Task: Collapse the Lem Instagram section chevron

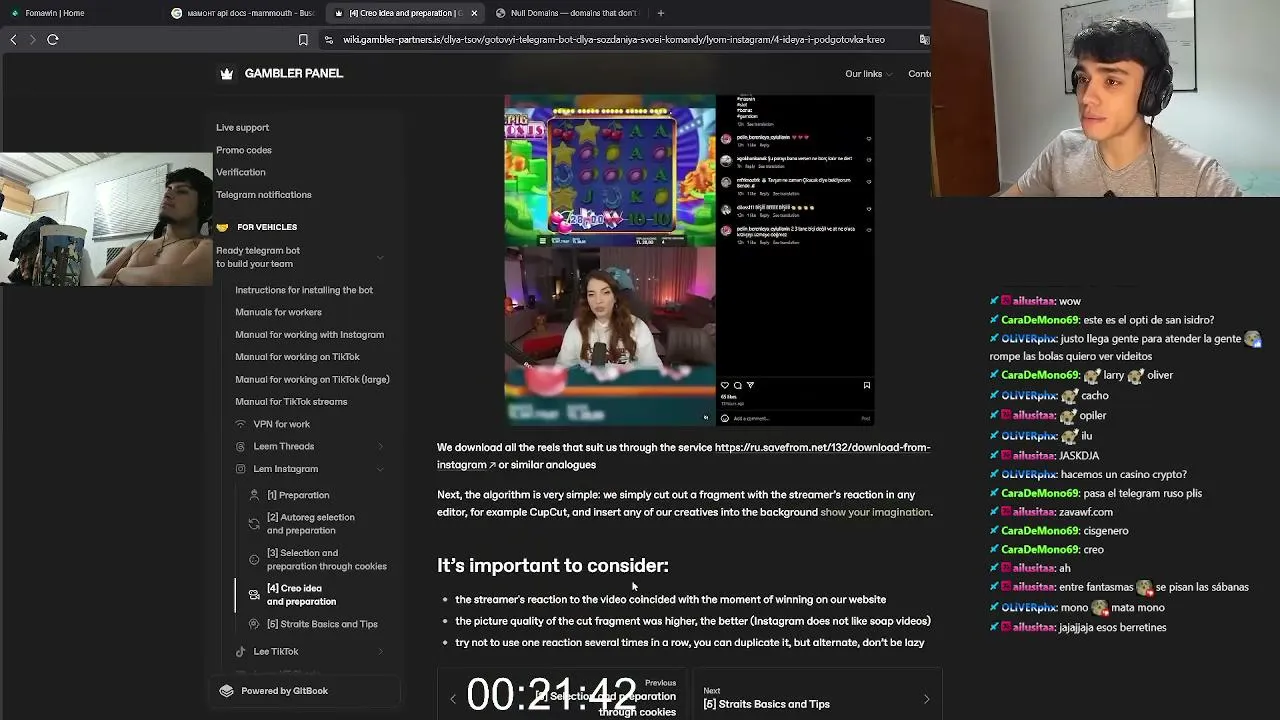Action: (380, 469)
